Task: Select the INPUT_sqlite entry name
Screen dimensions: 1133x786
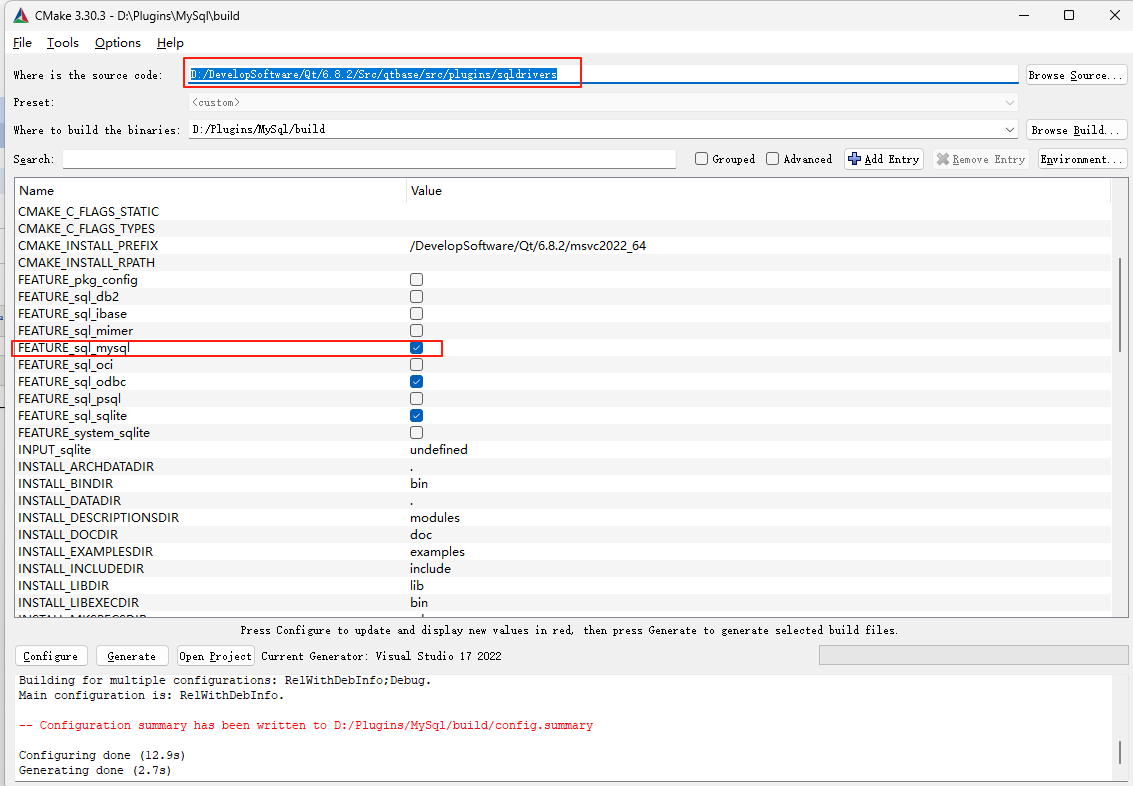Action: pos(54,449)
